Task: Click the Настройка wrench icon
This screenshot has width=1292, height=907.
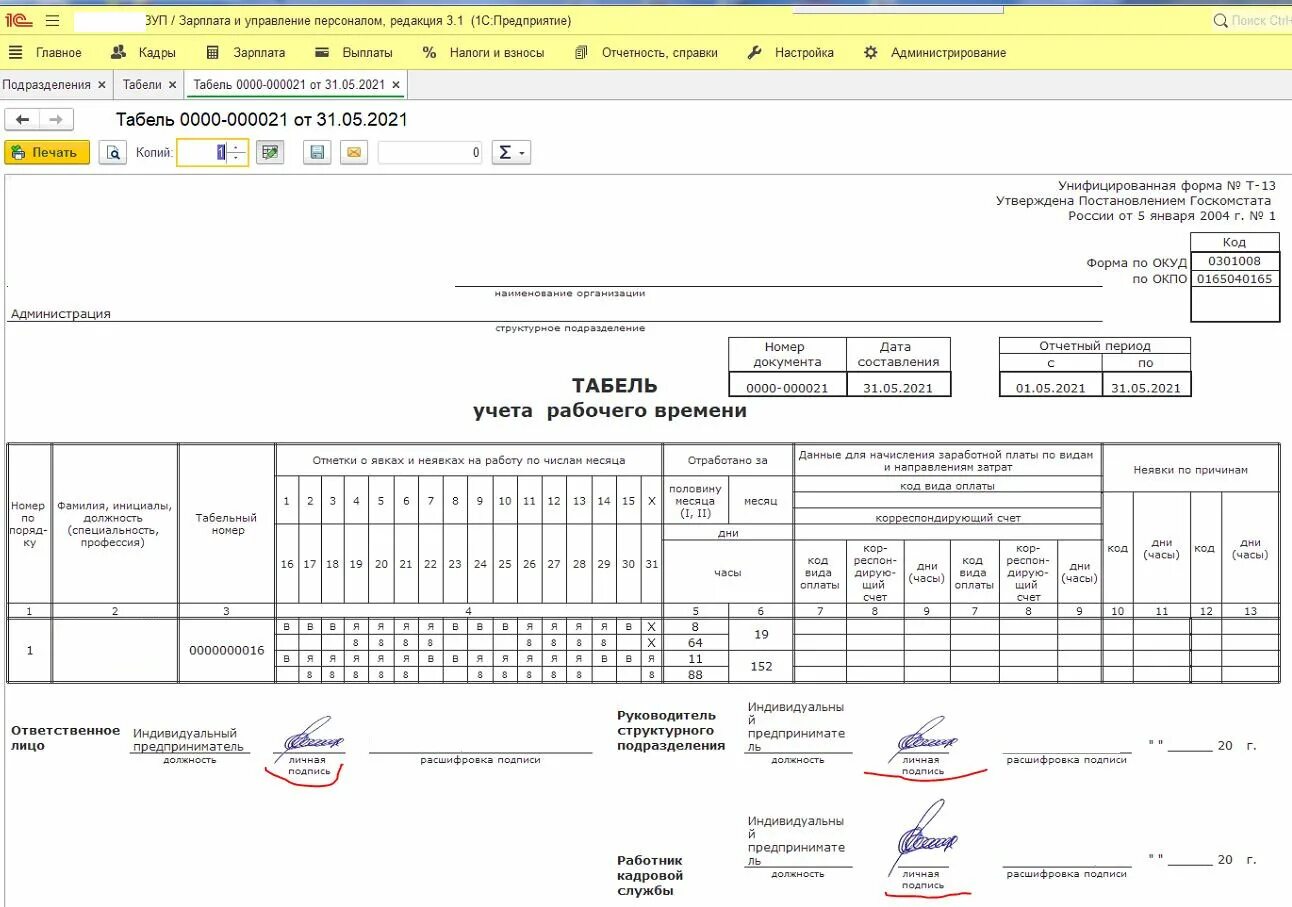Action: click(x=755, y=53)
